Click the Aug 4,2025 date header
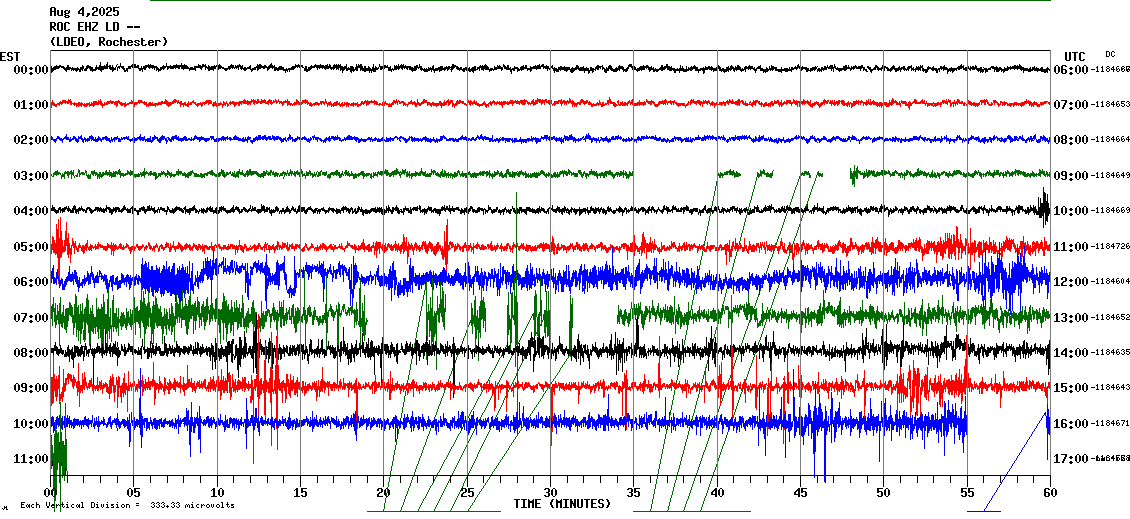Screen dimensions: 1130x519 (84, 12)
